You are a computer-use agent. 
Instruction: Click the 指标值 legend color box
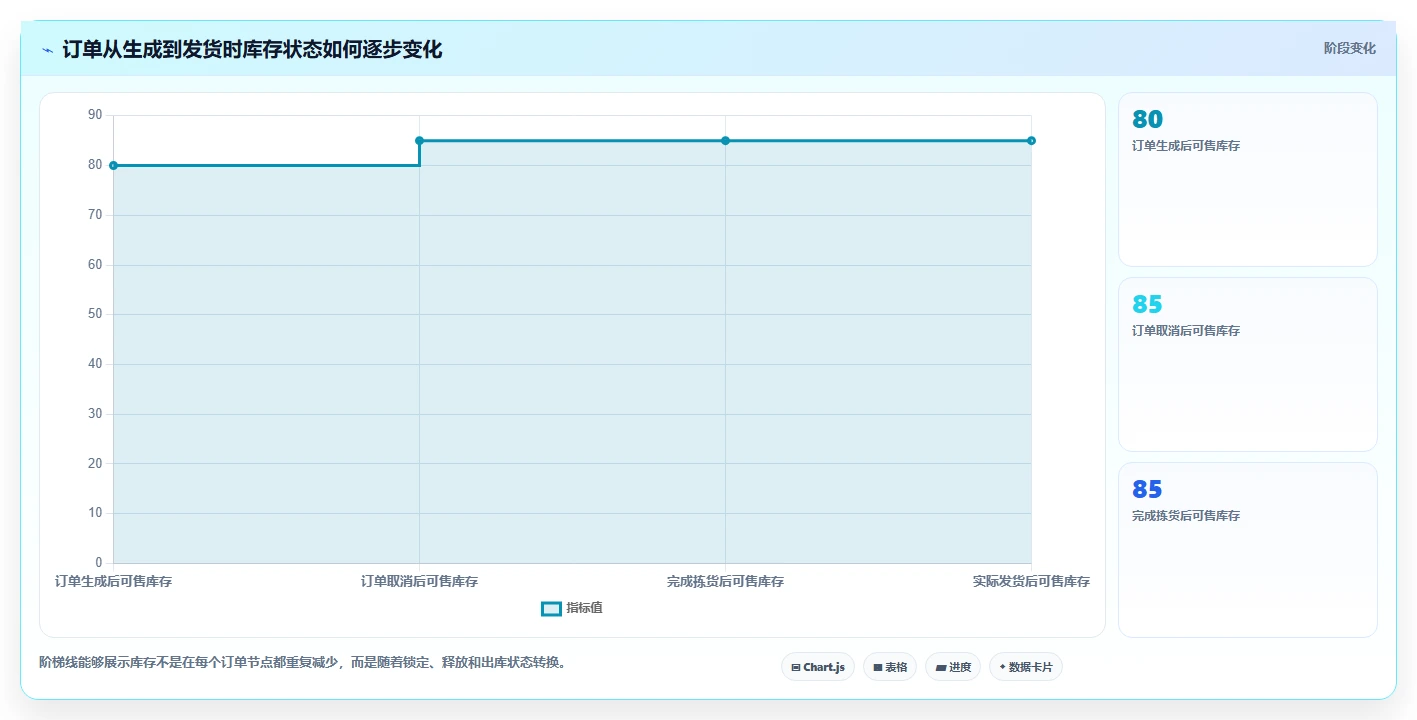(x=551, y=608)
